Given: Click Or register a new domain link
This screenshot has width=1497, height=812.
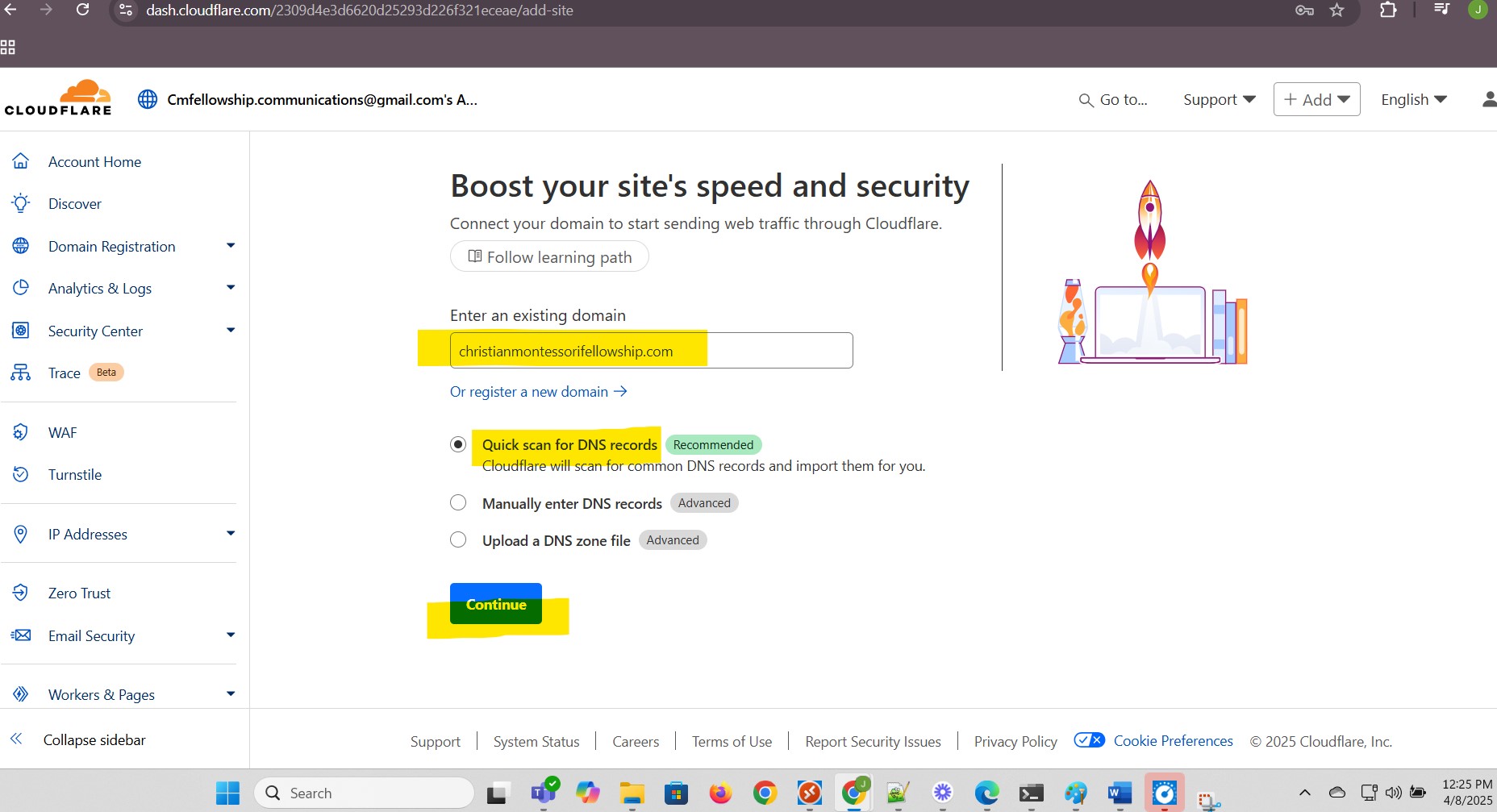Looking at the screenshot, I should coord(538,392).
